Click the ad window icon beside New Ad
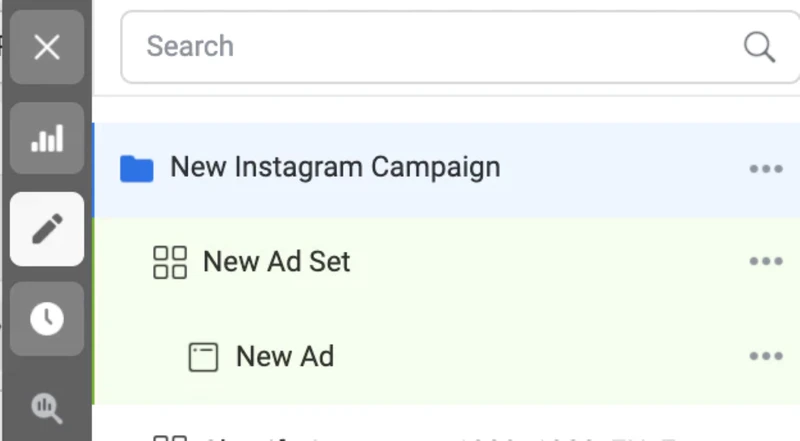The width and height of the screenshot is (800, 441). [203, 357]
